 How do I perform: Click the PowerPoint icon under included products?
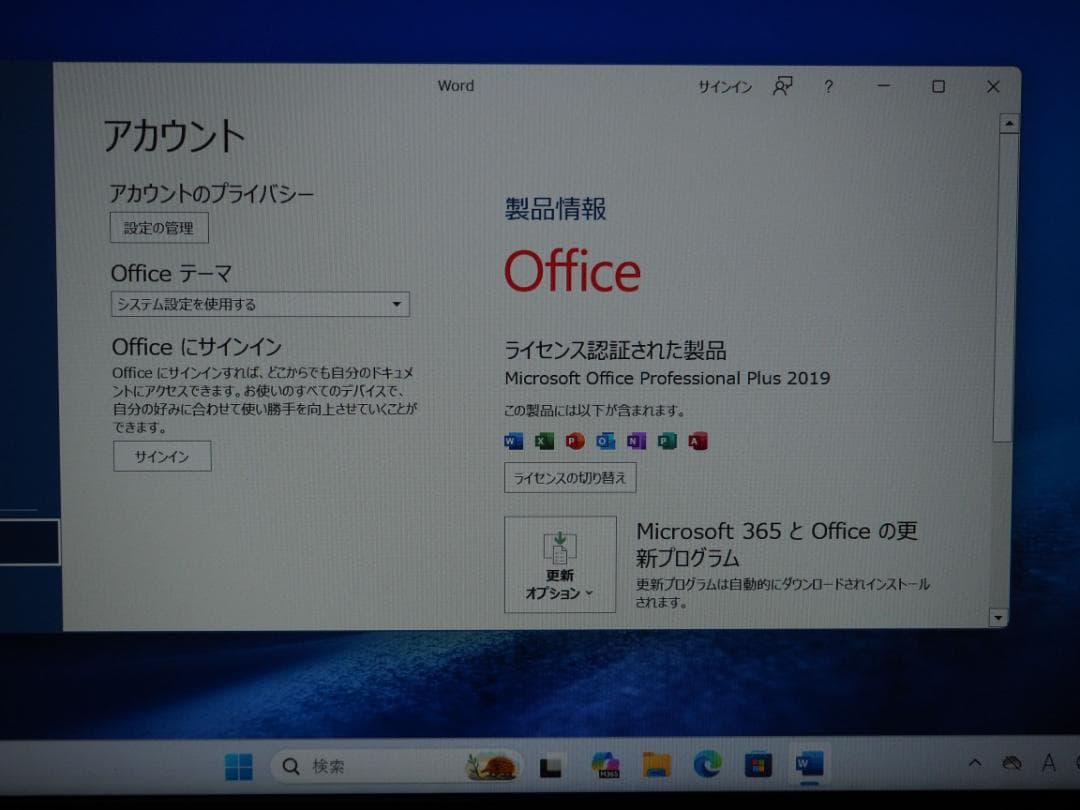coord(575,441)
